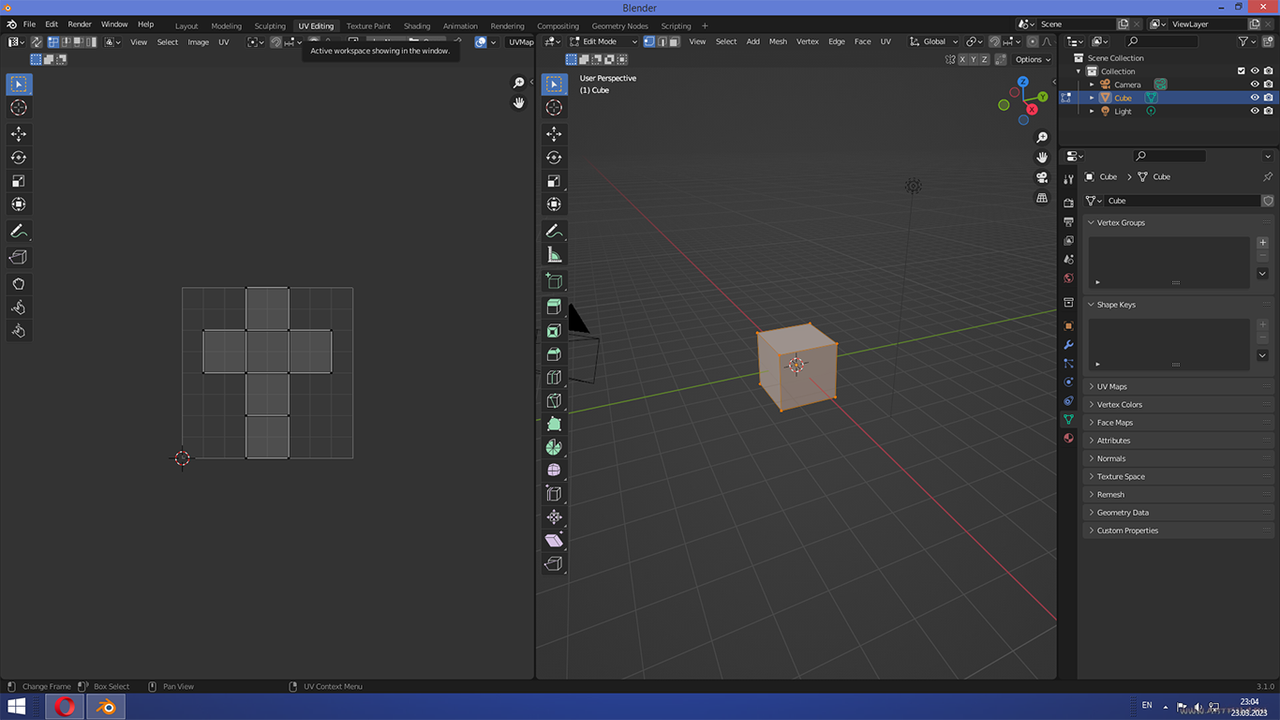Open the Mesh menu in 3D viewport
The width and height of the screenshot is (1280, 720).
[778, 41]
